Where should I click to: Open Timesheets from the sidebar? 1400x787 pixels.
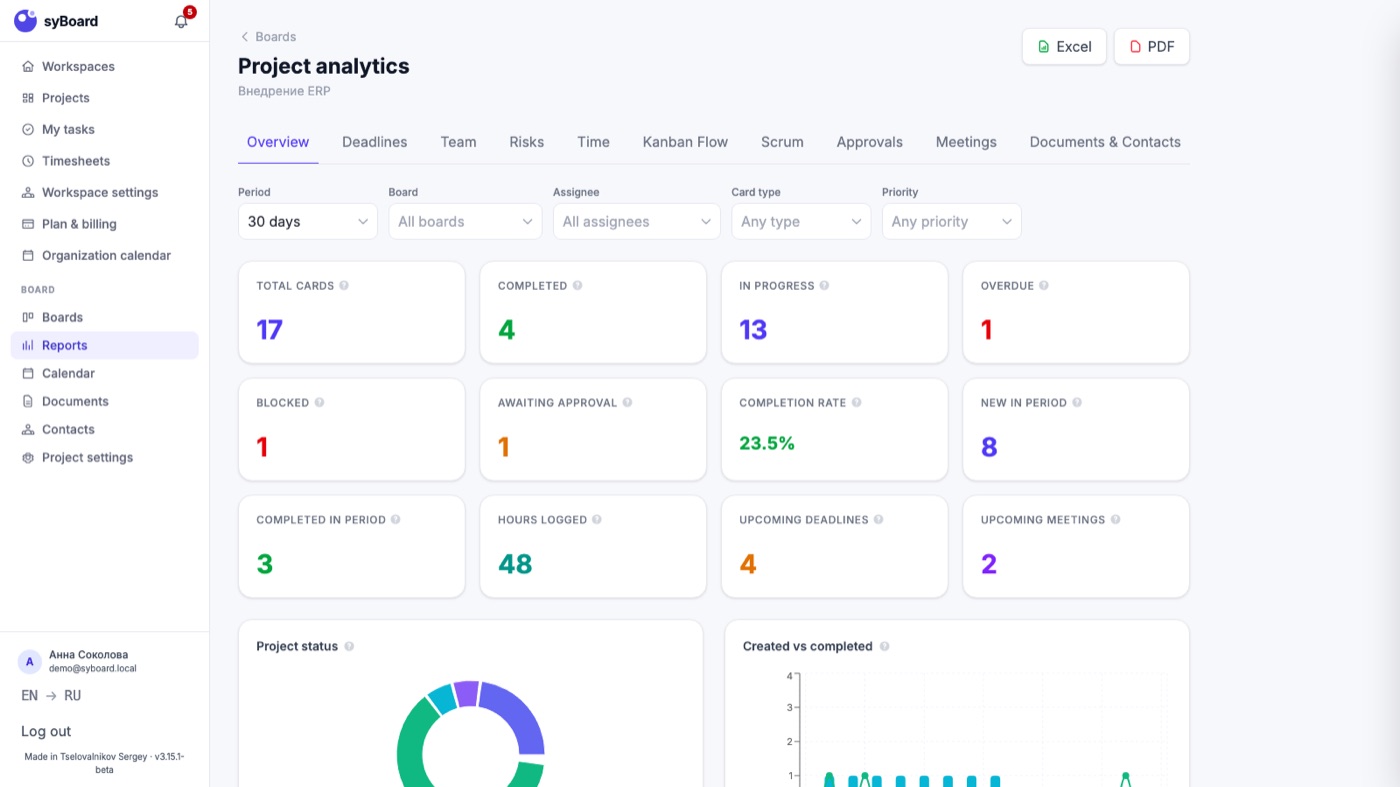coord(105,161)
